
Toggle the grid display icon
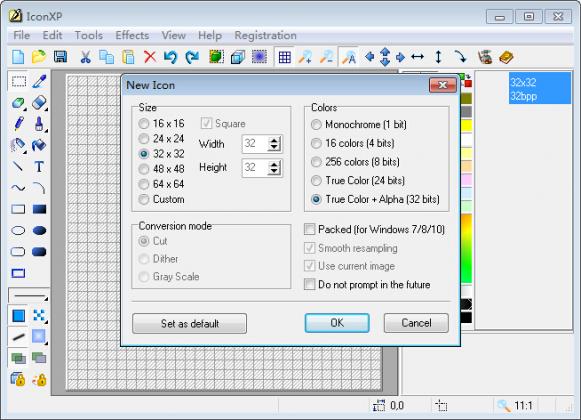[x=285, y=57]
